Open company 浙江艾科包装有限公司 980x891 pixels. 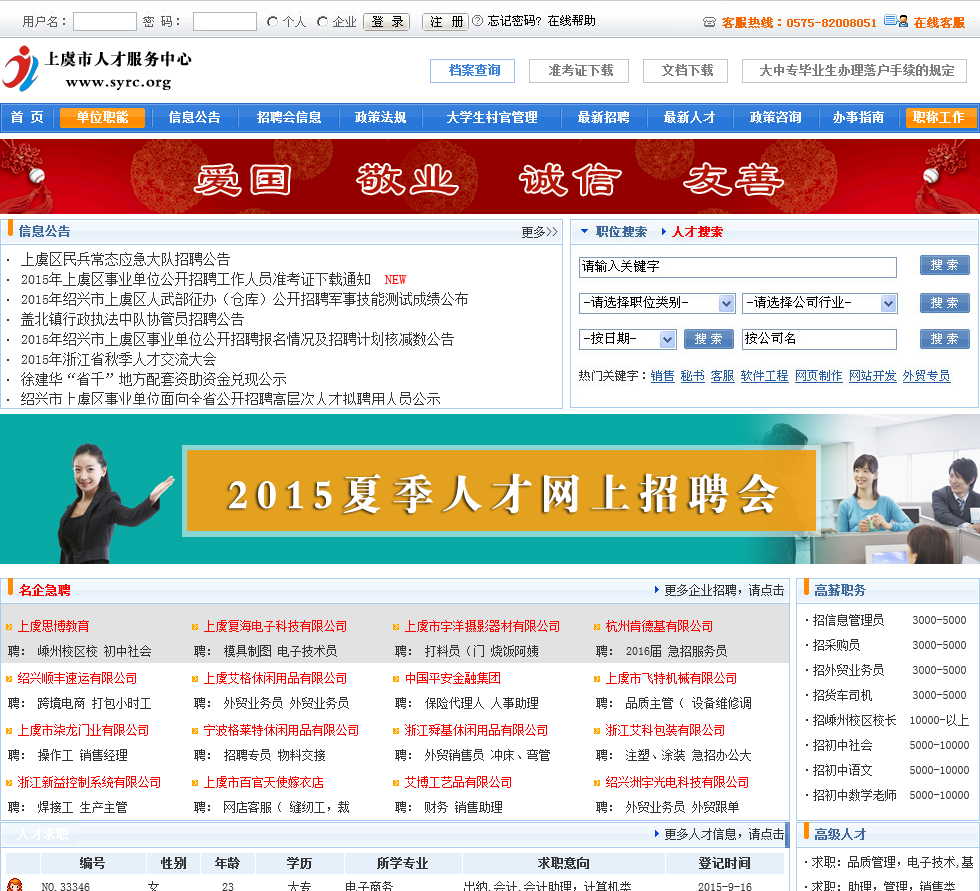(665, 730)
